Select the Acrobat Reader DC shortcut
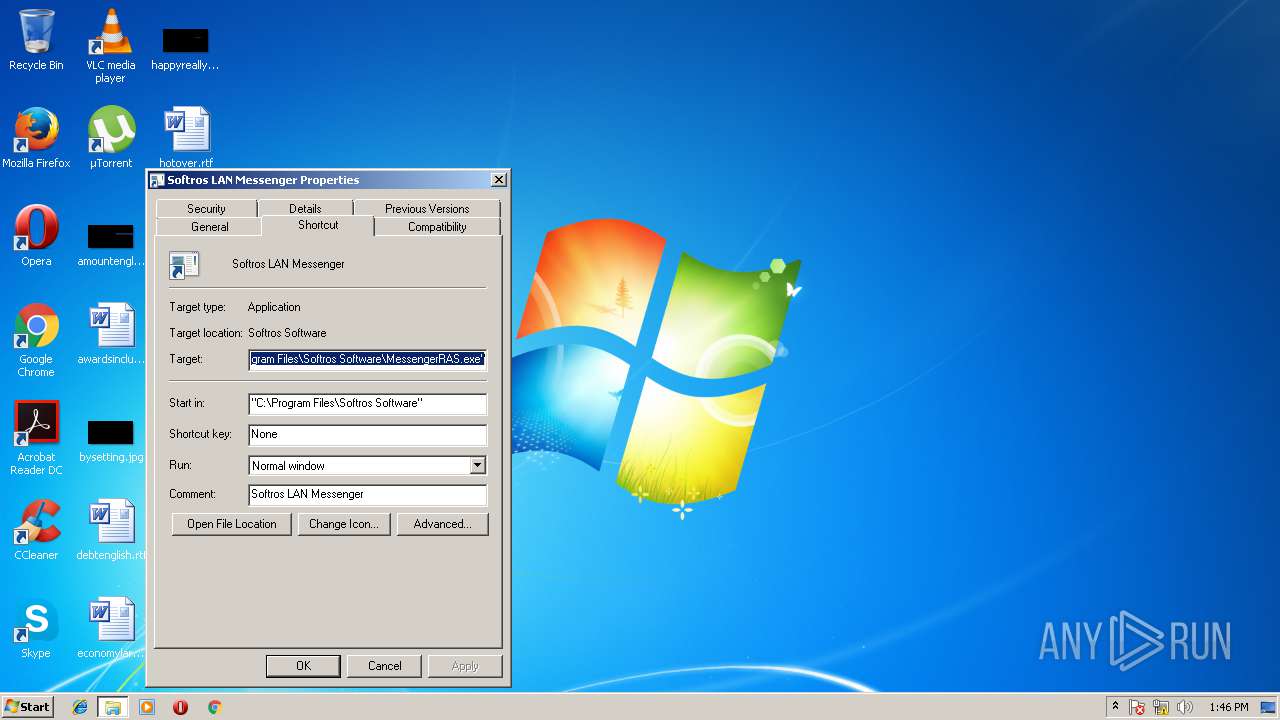 pos(36,438)
